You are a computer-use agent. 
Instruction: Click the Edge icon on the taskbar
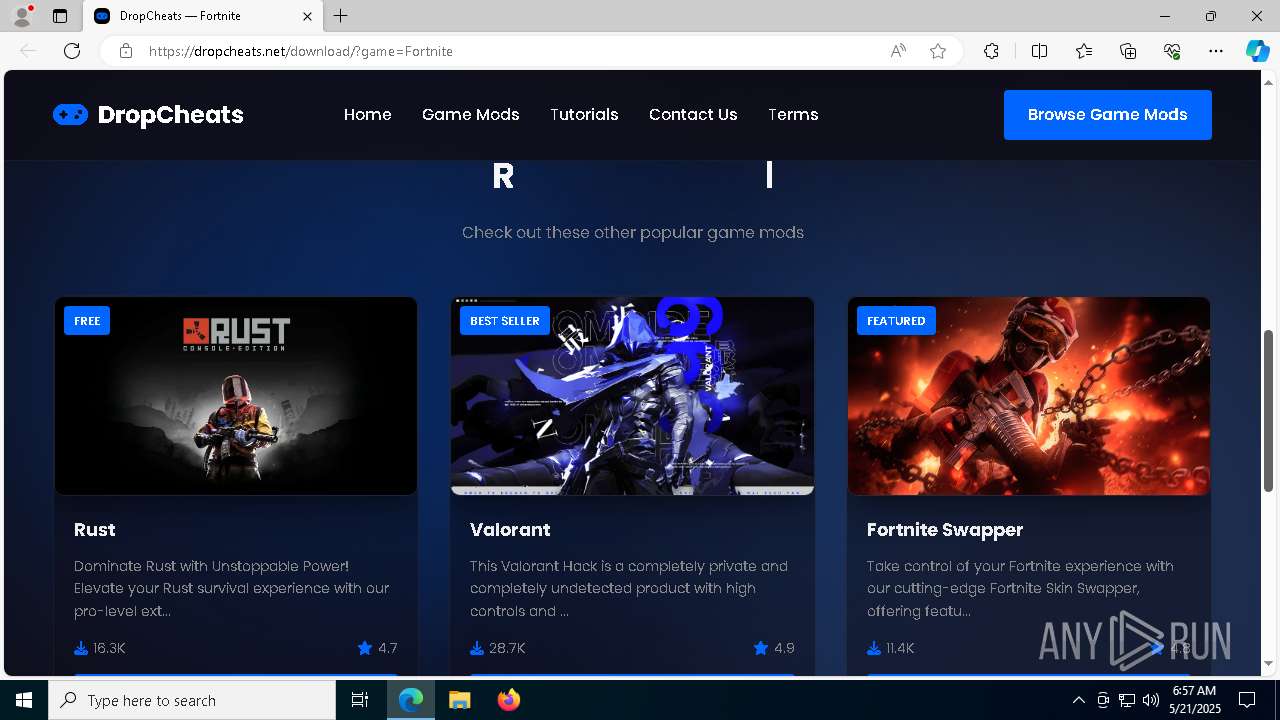pos(411,700)
